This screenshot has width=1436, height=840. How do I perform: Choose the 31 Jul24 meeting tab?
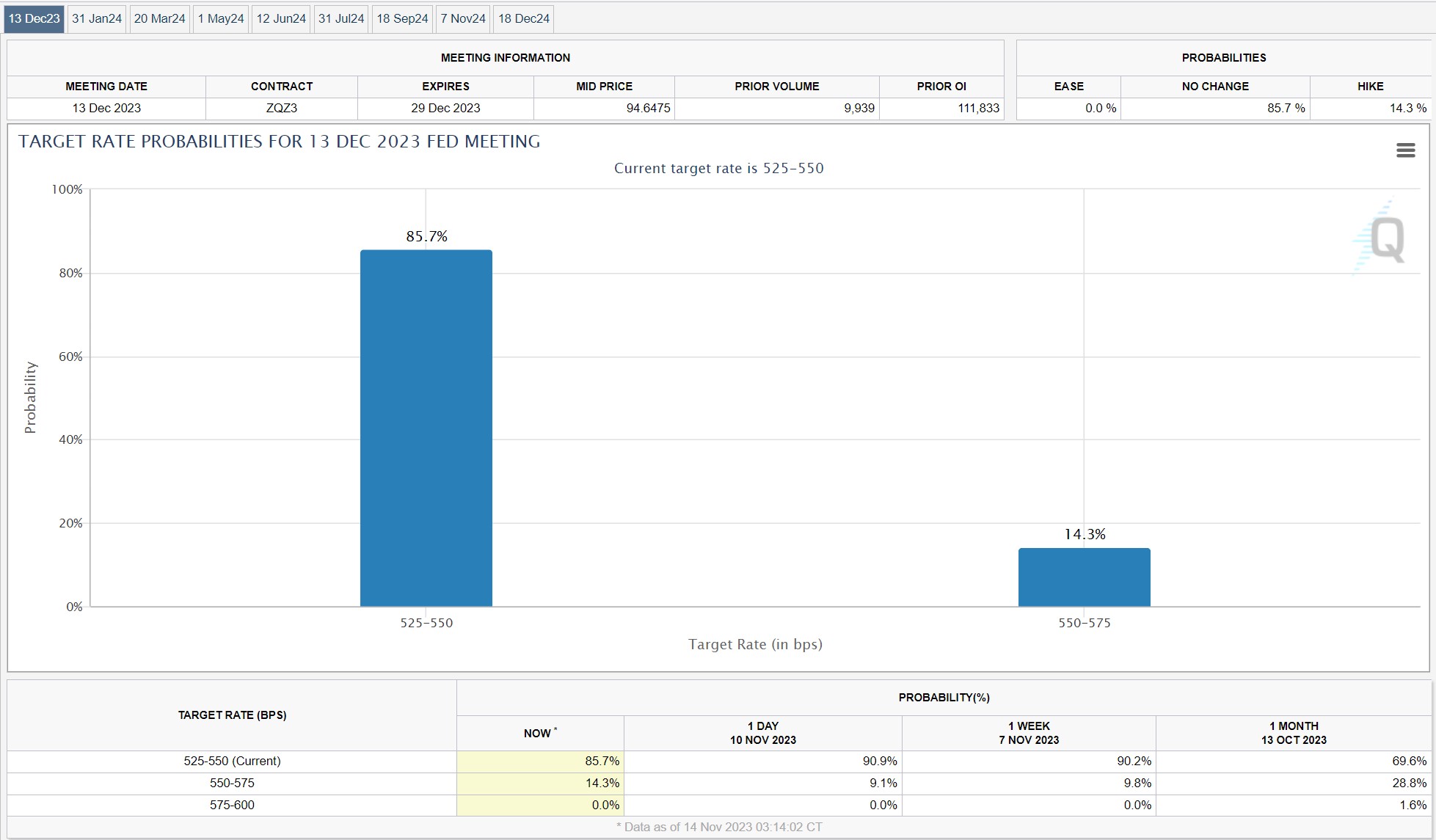(x=341, y=18)
